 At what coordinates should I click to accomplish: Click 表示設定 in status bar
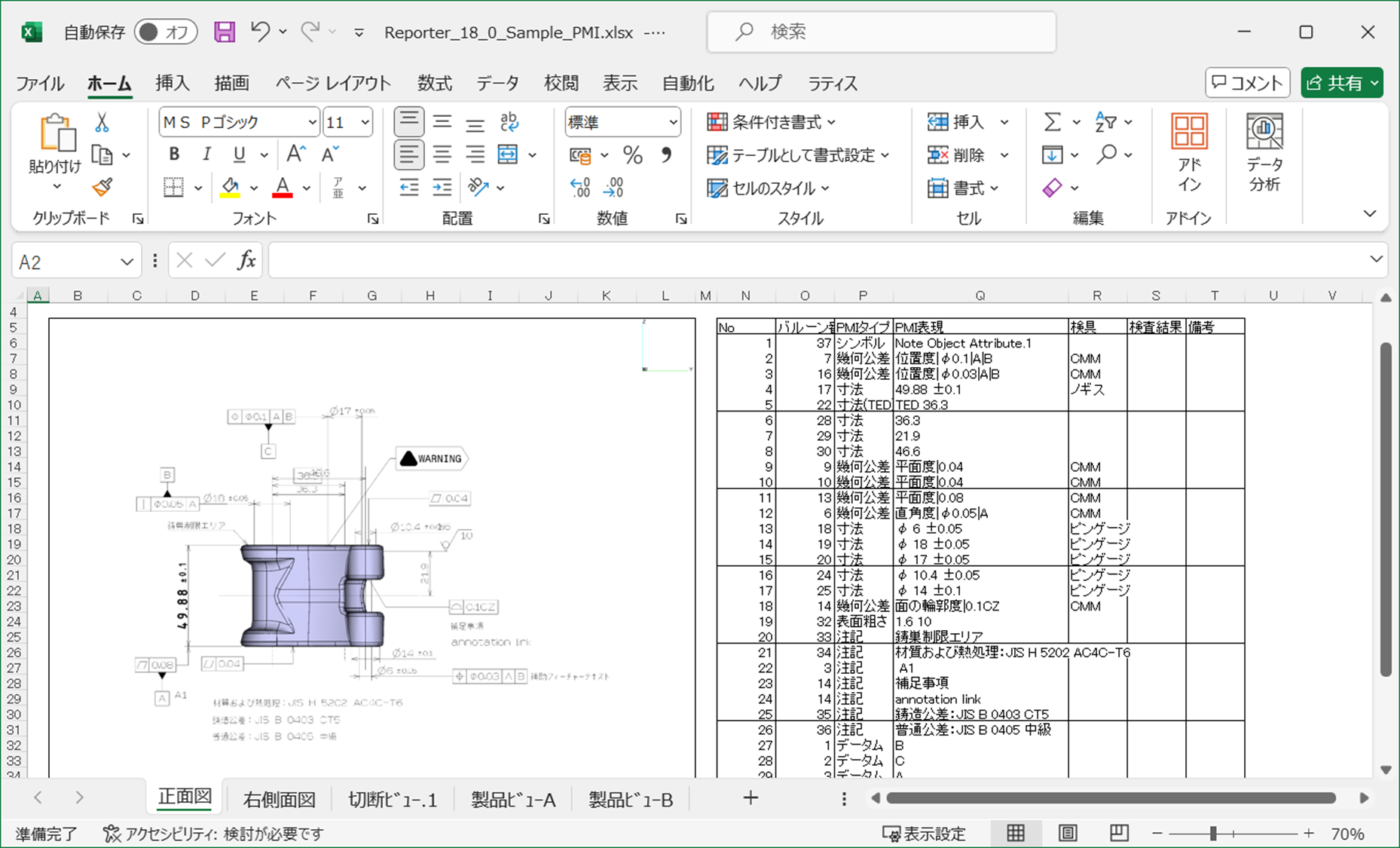(924, 834)
